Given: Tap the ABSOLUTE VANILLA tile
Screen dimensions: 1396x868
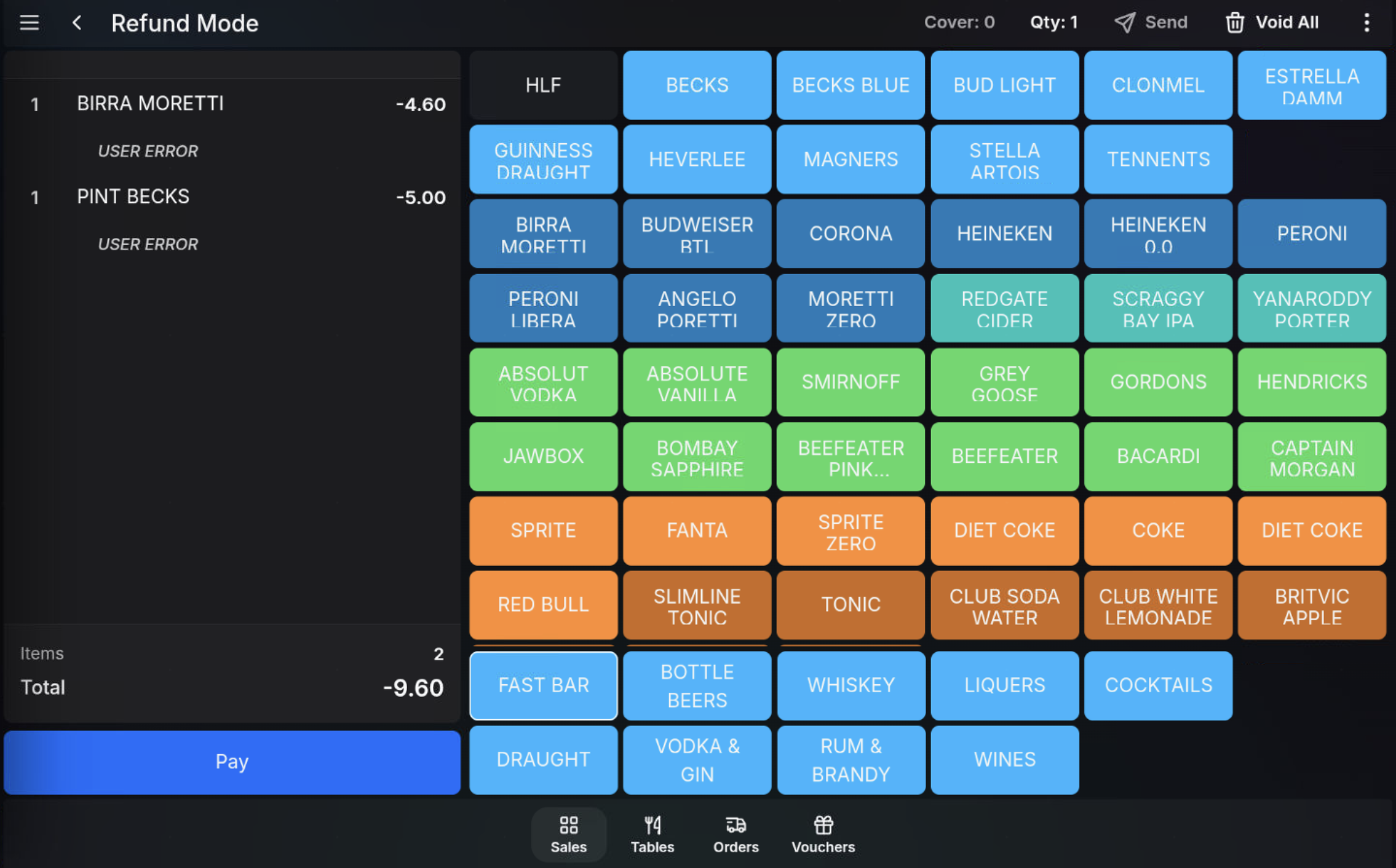Looking at the screenshot, I should (697, 382).
